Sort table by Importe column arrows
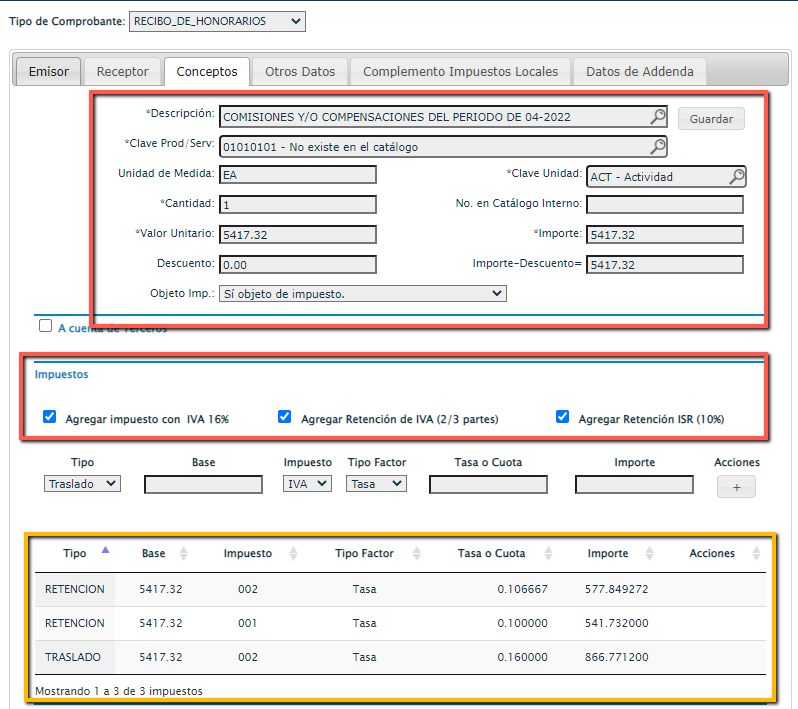 pyautogui.click(x=650, y=554)
